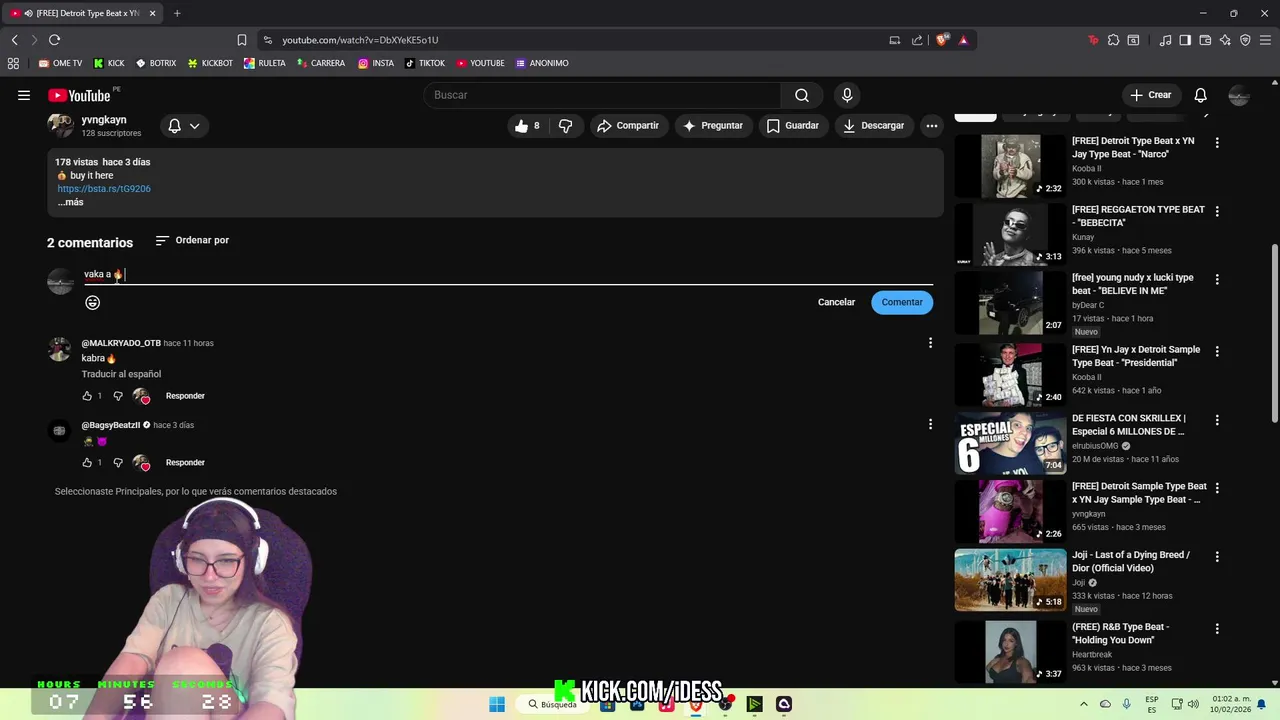
Task: Open a new browser tab
Action: coord(177,13)
